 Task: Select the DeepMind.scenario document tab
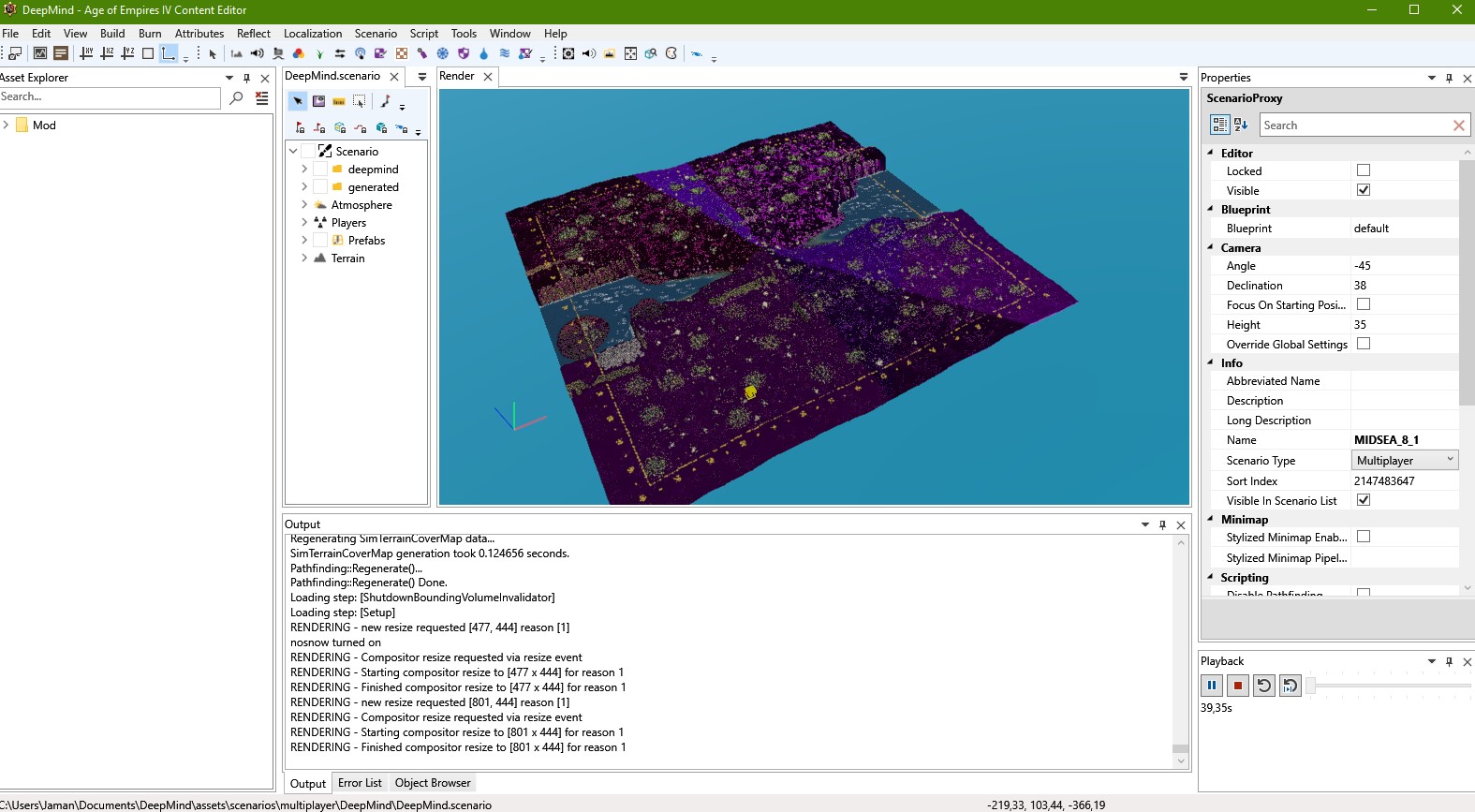click(333, 76)
